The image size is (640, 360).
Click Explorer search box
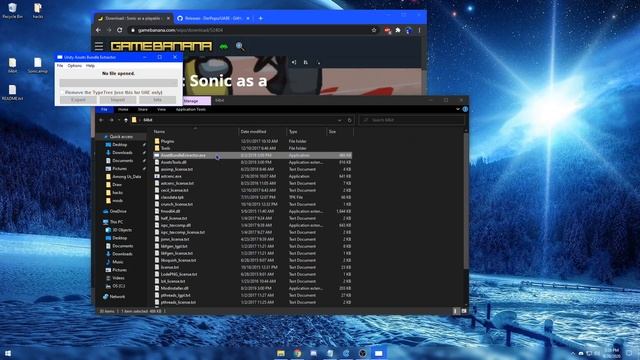click(x=412, y=120)
